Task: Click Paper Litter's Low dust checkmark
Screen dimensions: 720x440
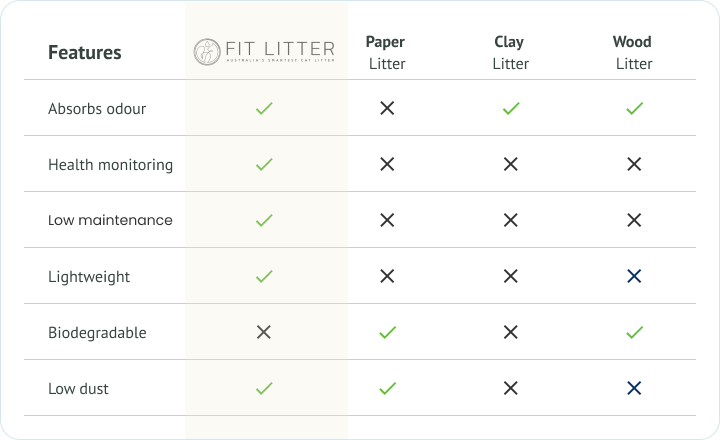Action: tap(387, 388)
